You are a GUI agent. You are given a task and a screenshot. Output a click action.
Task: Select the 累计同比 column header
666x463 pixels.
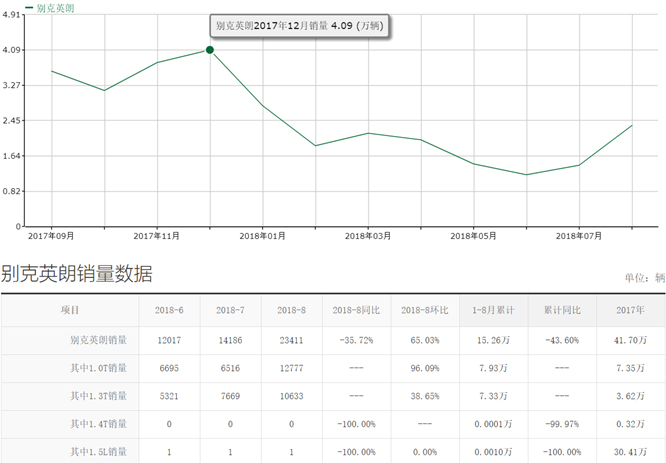[562, 311]
